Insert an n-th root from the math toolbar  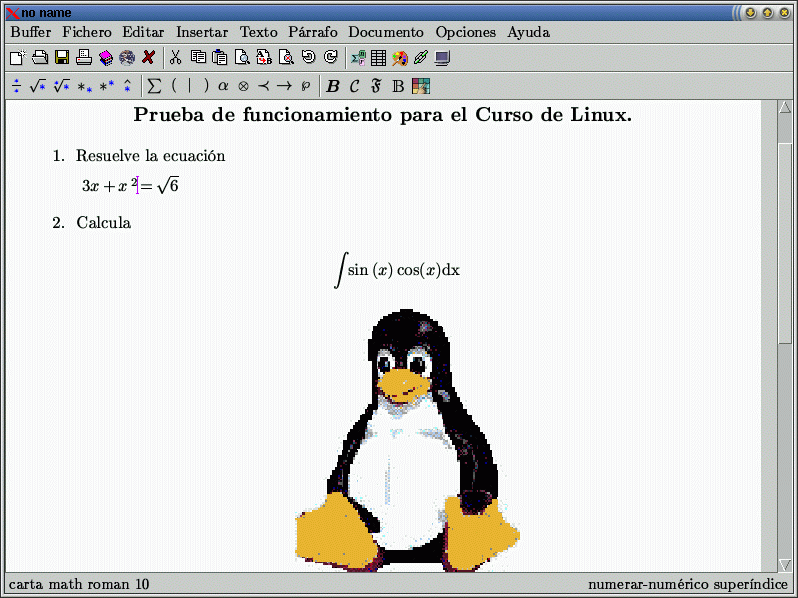[x=62, y=86]
